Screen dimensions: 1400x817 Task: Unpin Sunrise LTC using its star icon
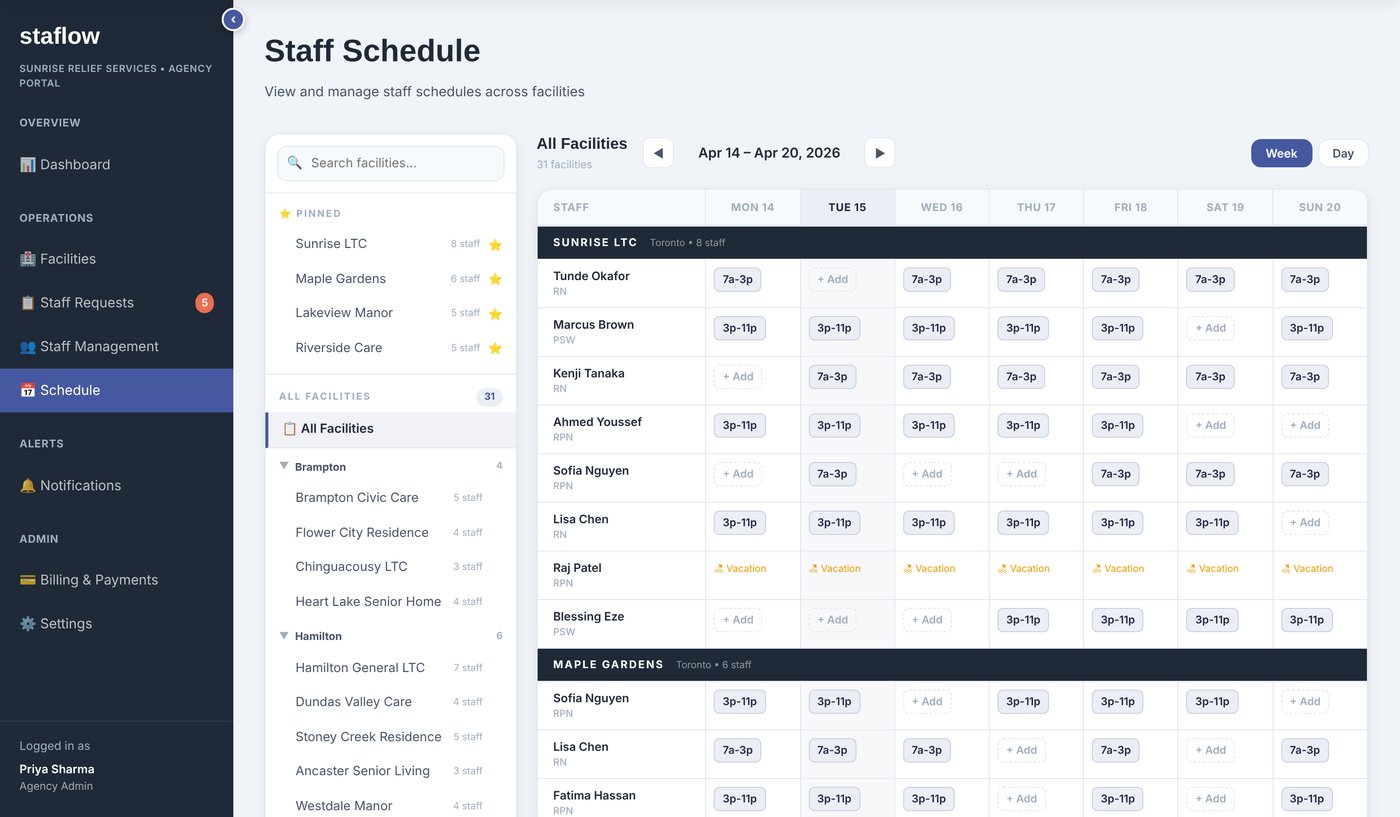(x=495, y=244)
